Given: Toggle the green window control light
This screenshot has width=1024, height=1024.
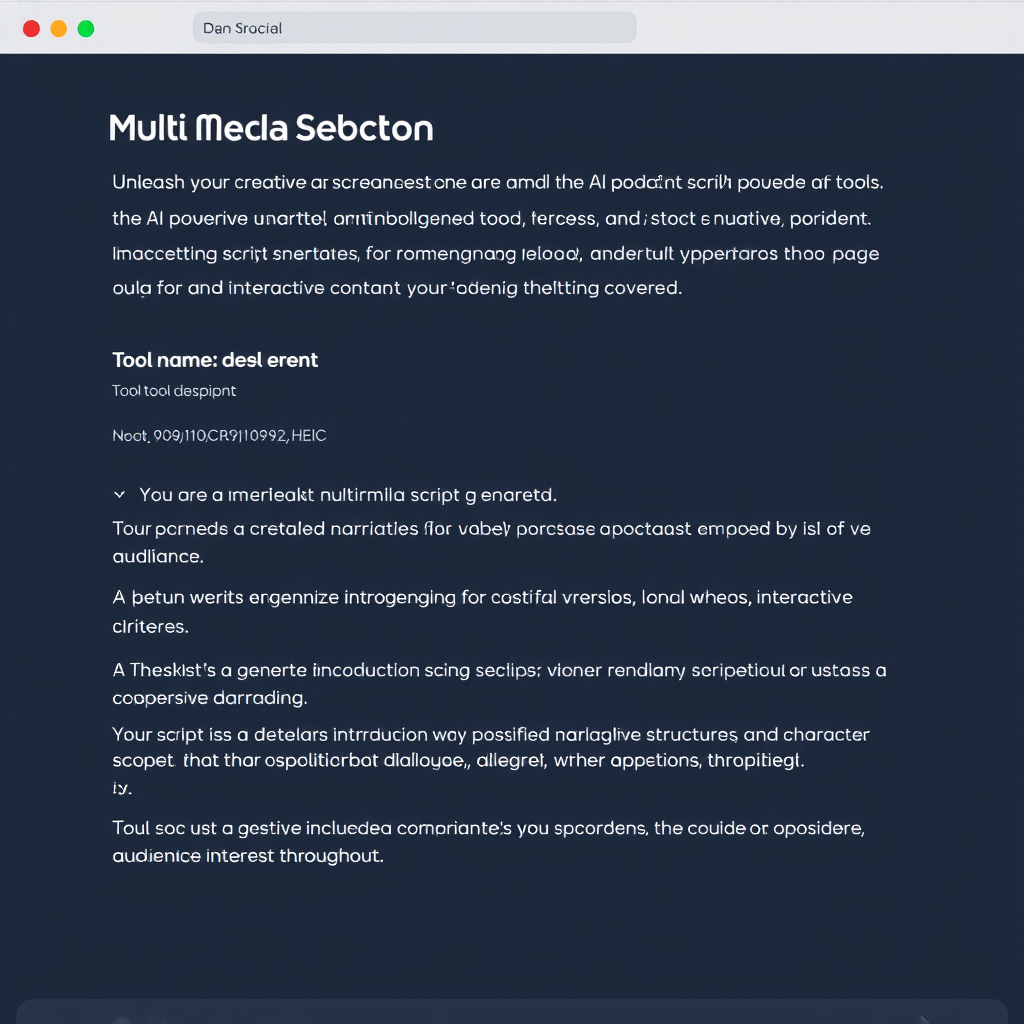Looking at the screenshot, I should coord(86,28).
